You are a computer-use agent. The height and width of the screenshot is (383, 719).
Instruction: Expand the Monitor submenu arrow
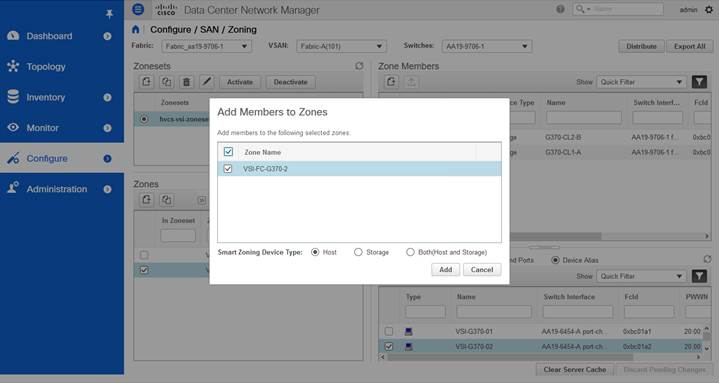107,128
